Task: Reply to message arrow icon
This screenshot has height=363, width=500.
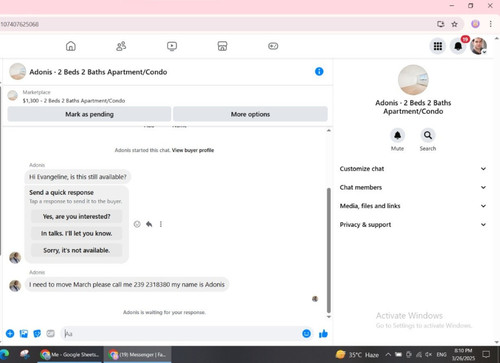Action: [x=149, y=224]
